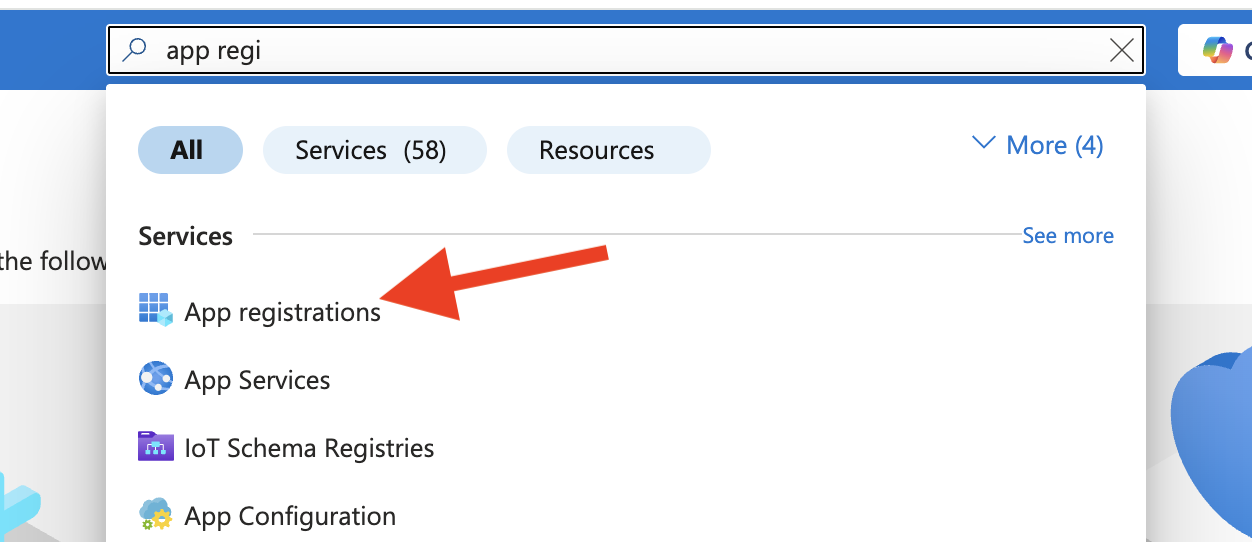The height and width of the screenshot is (542, 1252).
Task: Select the All filter pill
Action: (x=190, y=150)
